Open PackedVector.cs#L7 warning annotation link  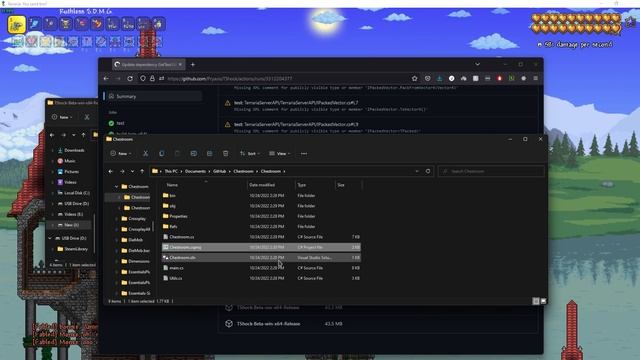coord(296,103)
